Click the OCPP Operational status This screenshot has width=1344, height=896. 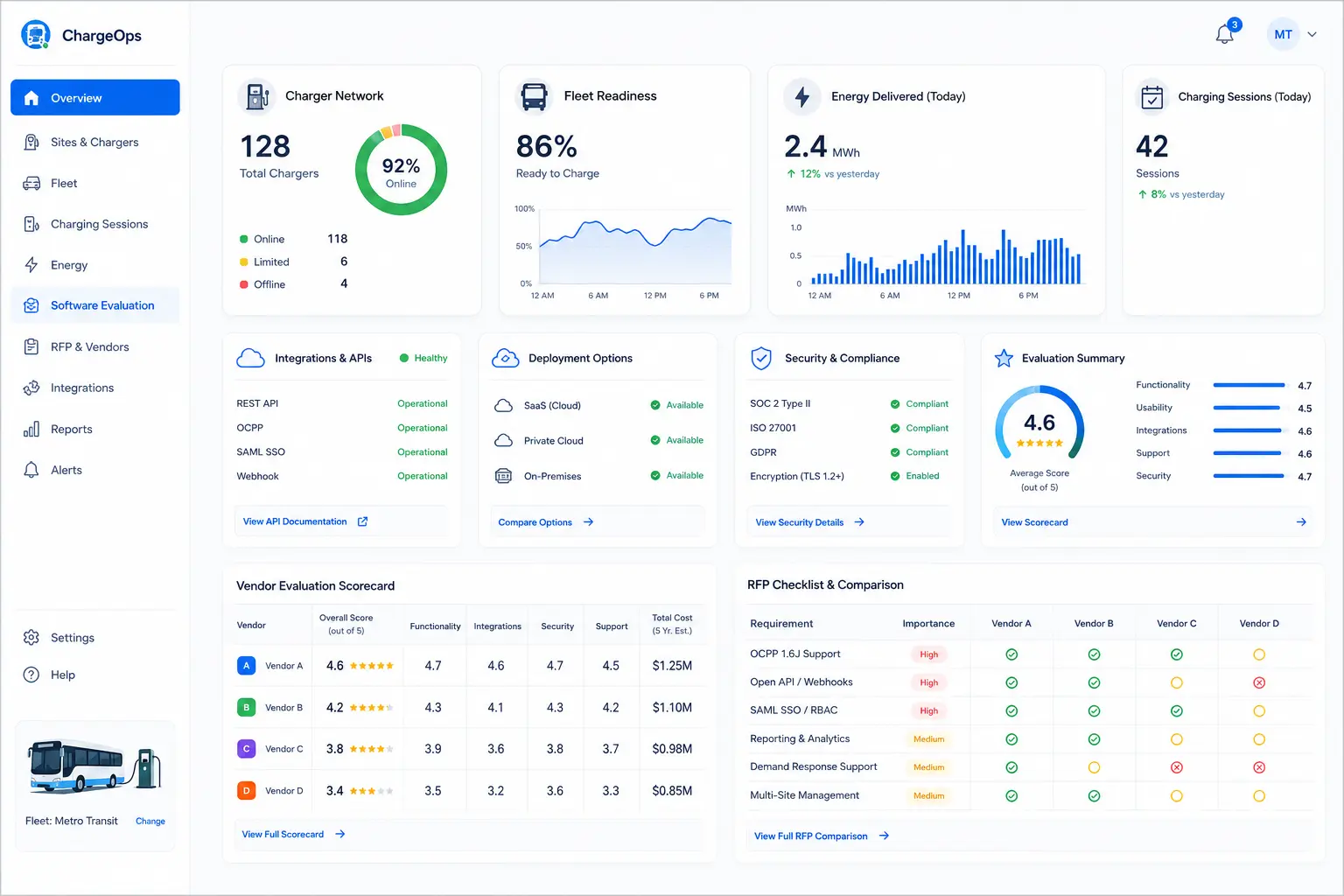[423, 428]
